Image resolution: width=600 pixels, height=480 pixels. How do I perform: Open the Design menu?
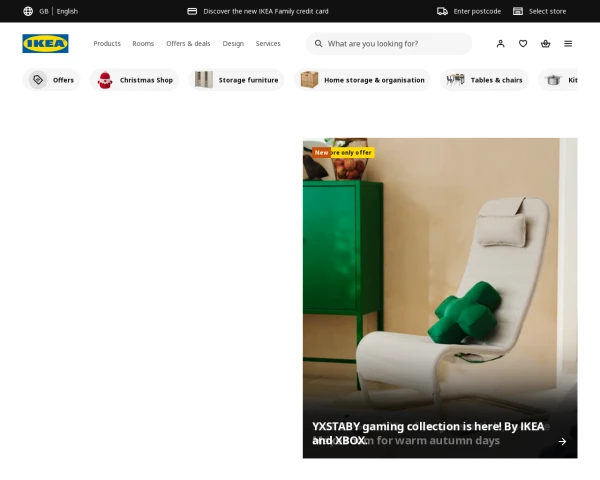(x=233, y=44)
